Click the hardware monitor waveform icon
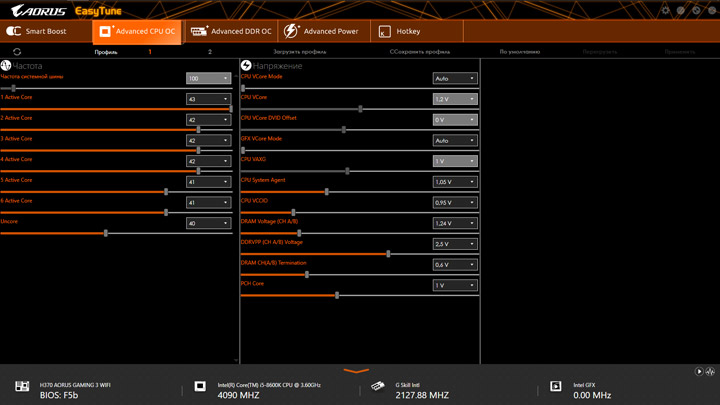Image resolution: width=720 pixels, height=405 pixels. point(710,371)
